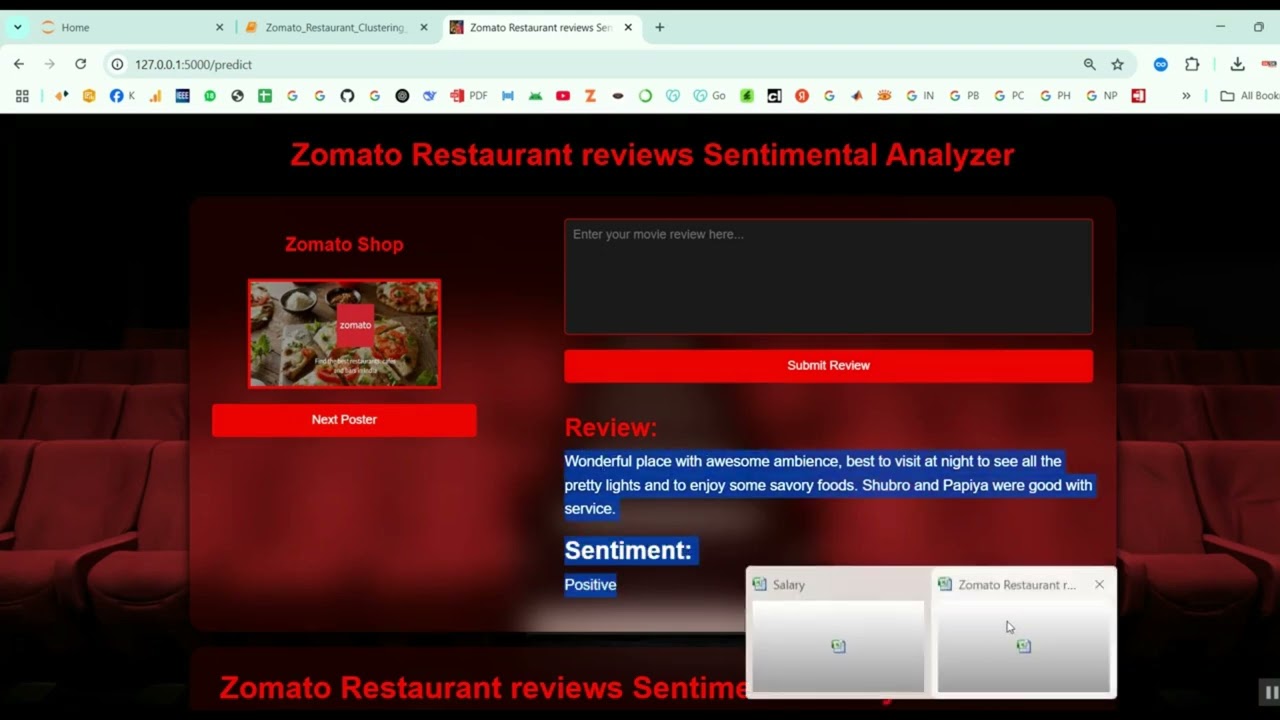The width and height of the screenshot is (1280, 720).
Task: Open the All Bookmarks folder
Action: [1250, 96]
